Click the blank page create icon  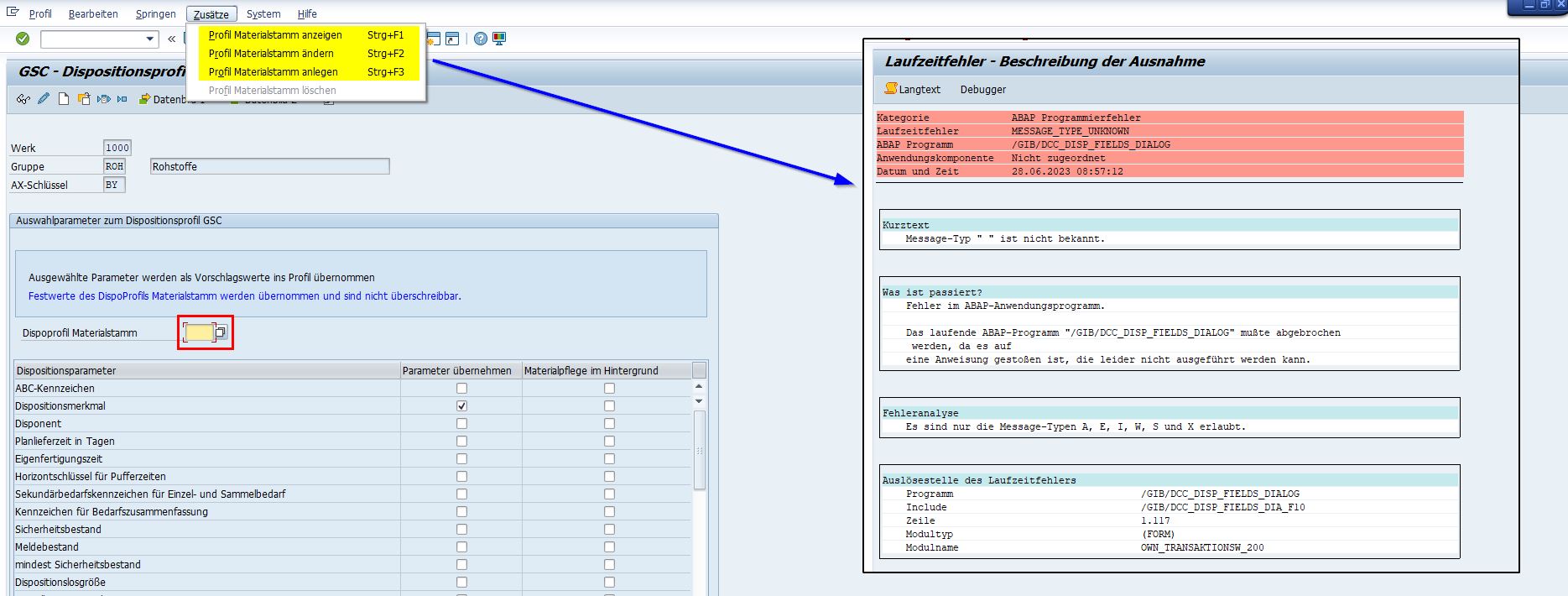coord(64,99)
